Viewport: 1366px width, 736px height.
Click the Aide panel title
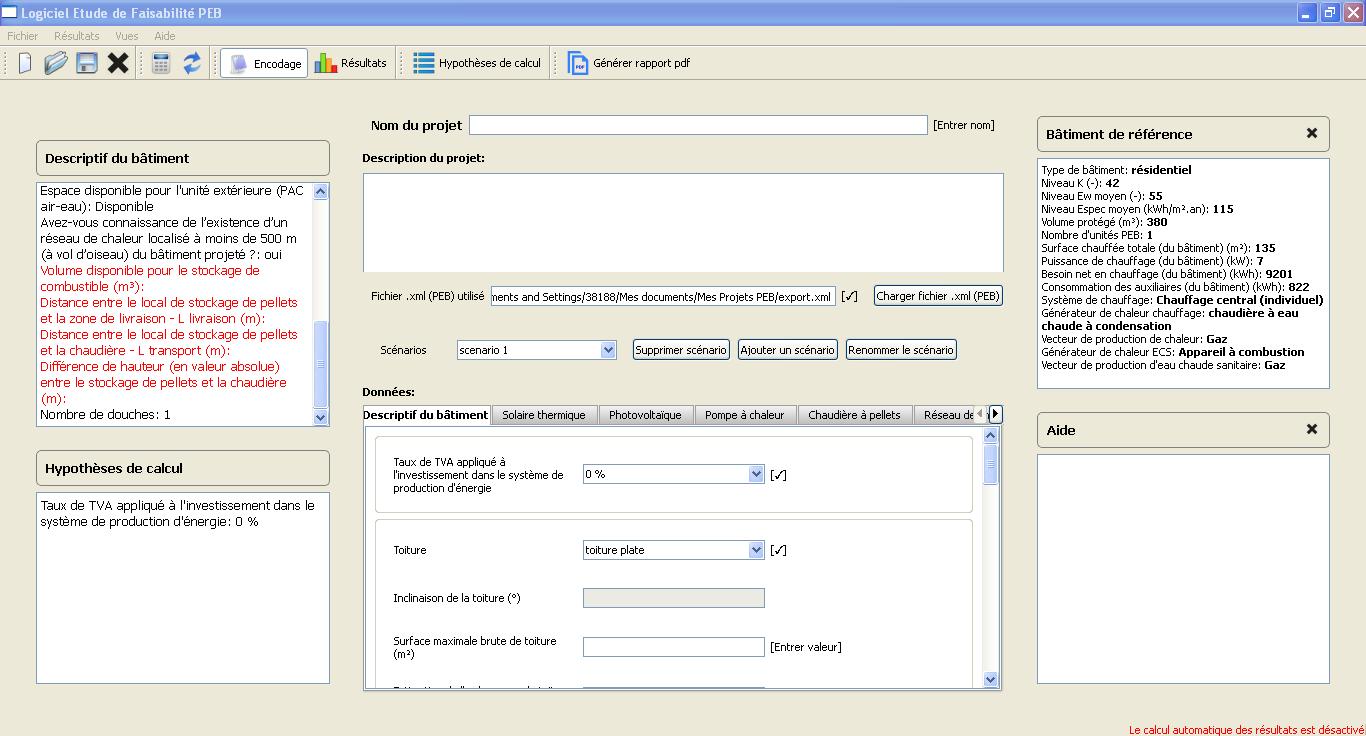[x=1061, y=430]
